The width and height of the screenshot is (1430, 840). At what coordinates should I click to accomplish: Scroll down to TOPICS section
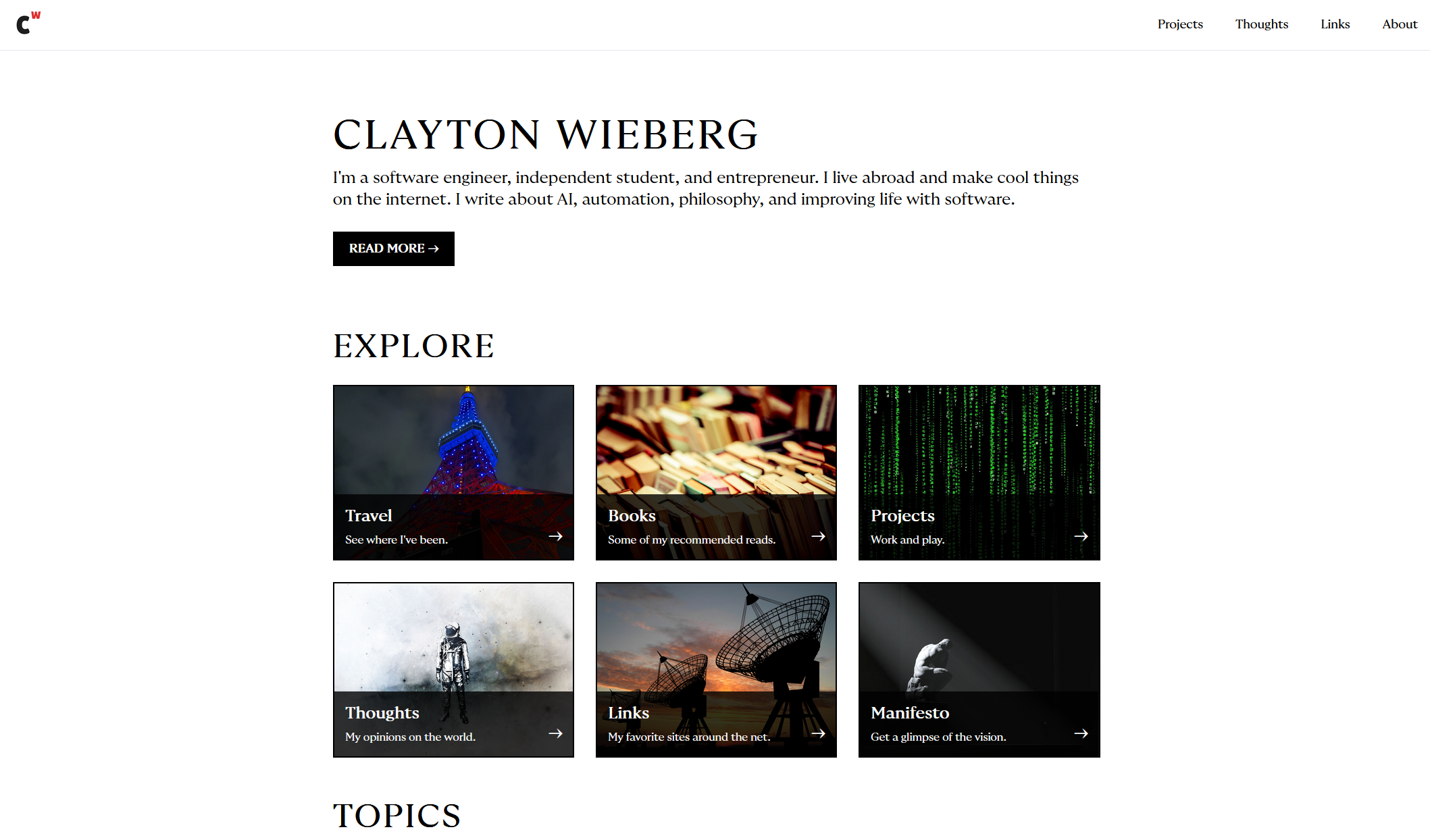click(x=398, y=814)
